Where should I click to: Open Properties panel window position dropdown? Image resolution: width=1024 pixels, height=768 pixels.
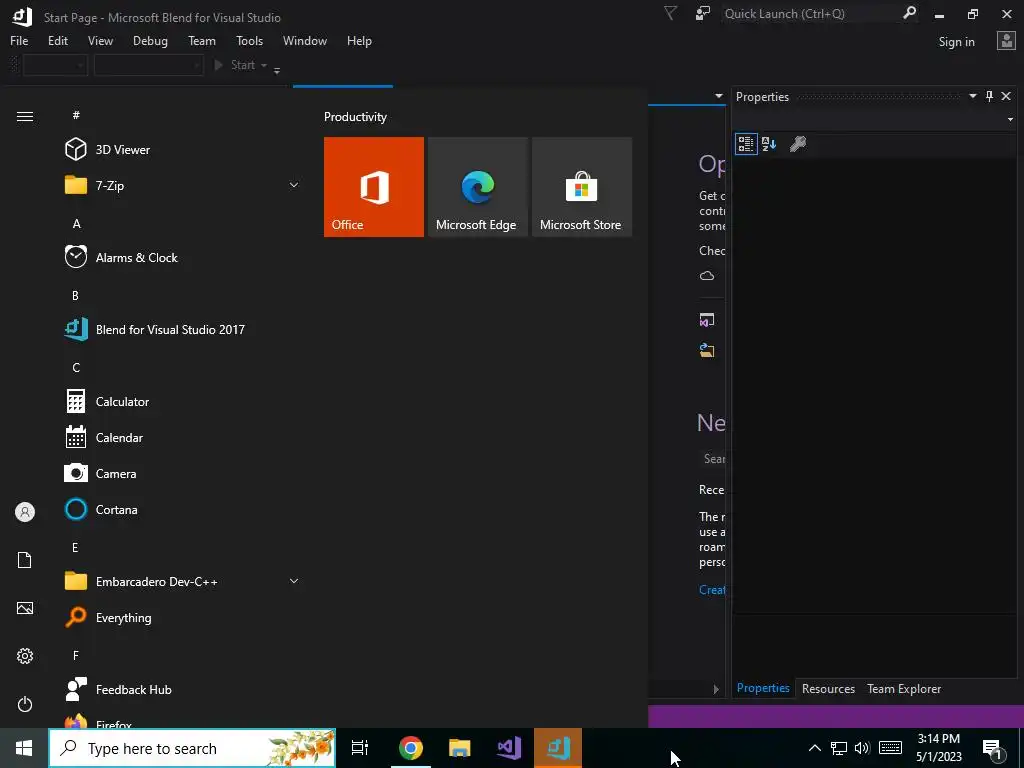click(972, 96)
